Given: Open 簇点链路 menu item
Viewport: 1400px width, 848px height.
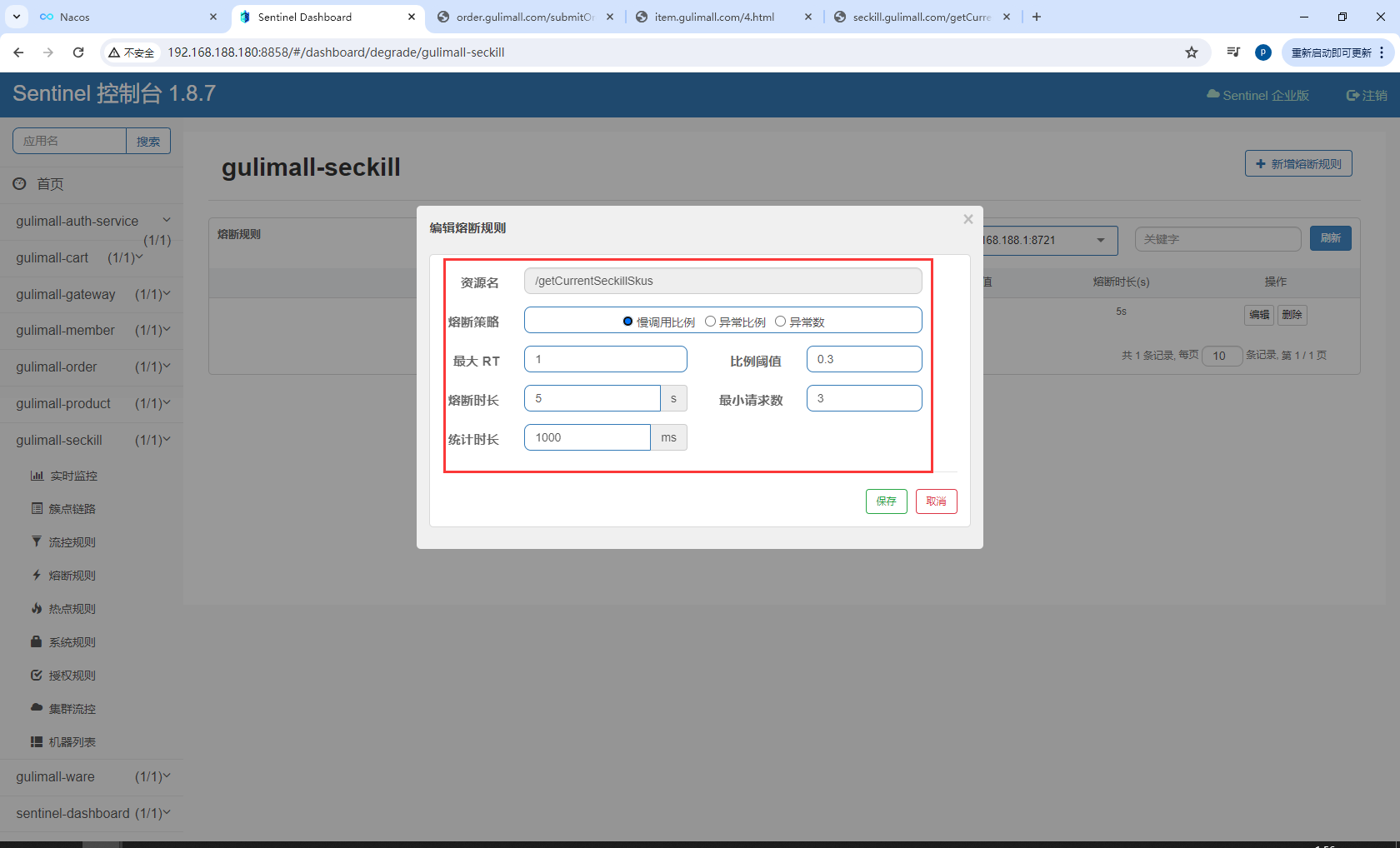Looking at the screenshot, I should (72, 508).
